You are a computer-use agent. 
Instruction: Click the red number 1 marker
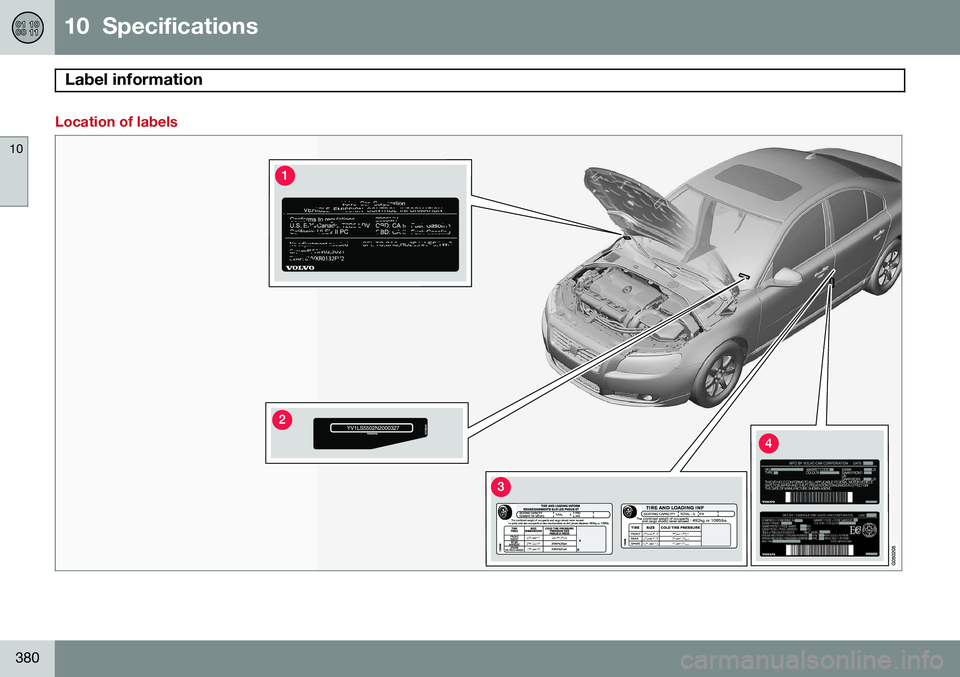285,176
